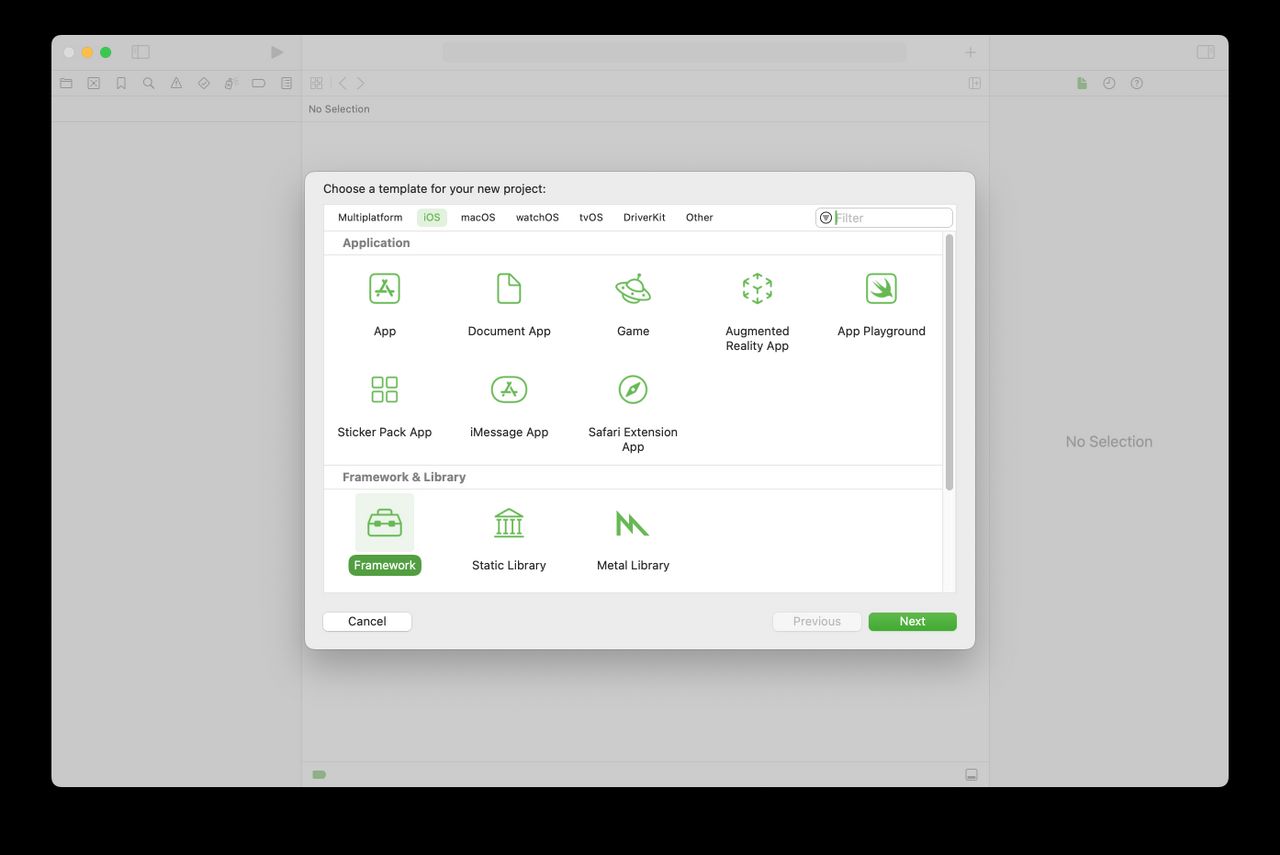The width and height of the screenshot is (1280, 855).
Task: Go forward with editor forward chevron
Action: tap(361, 83)
